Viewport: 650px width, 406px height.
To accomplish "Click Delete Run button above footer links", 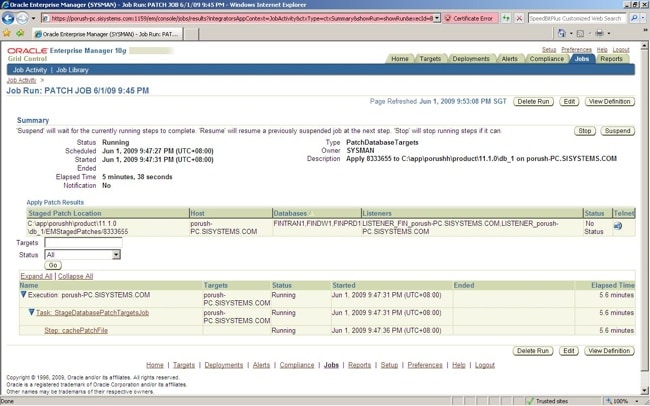I will [533, 351].
